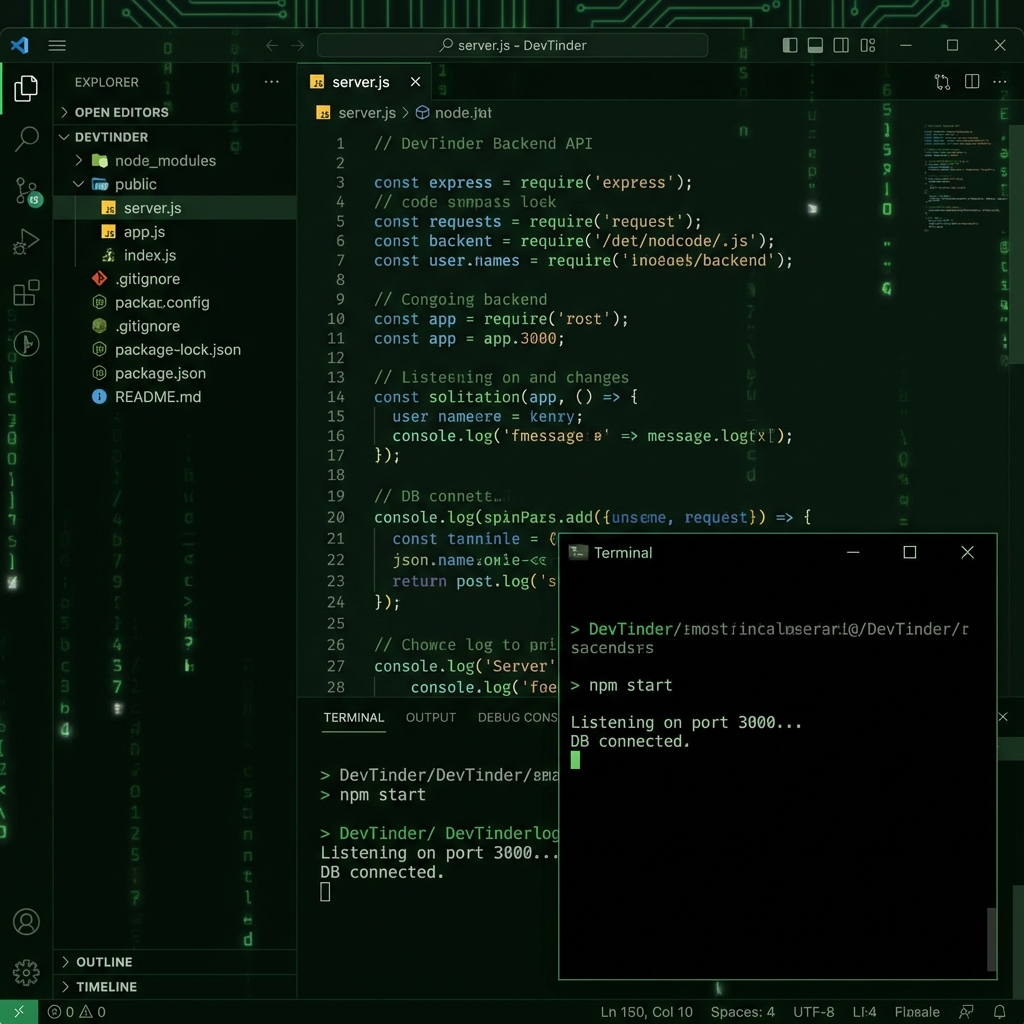Click the command center search box

coord(512,45)
